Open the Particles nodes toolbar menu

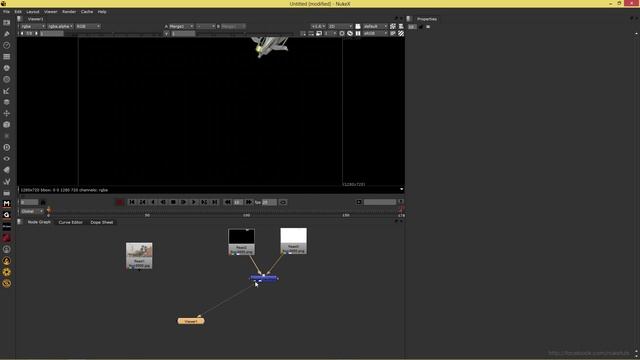click(x=7, y=136)
